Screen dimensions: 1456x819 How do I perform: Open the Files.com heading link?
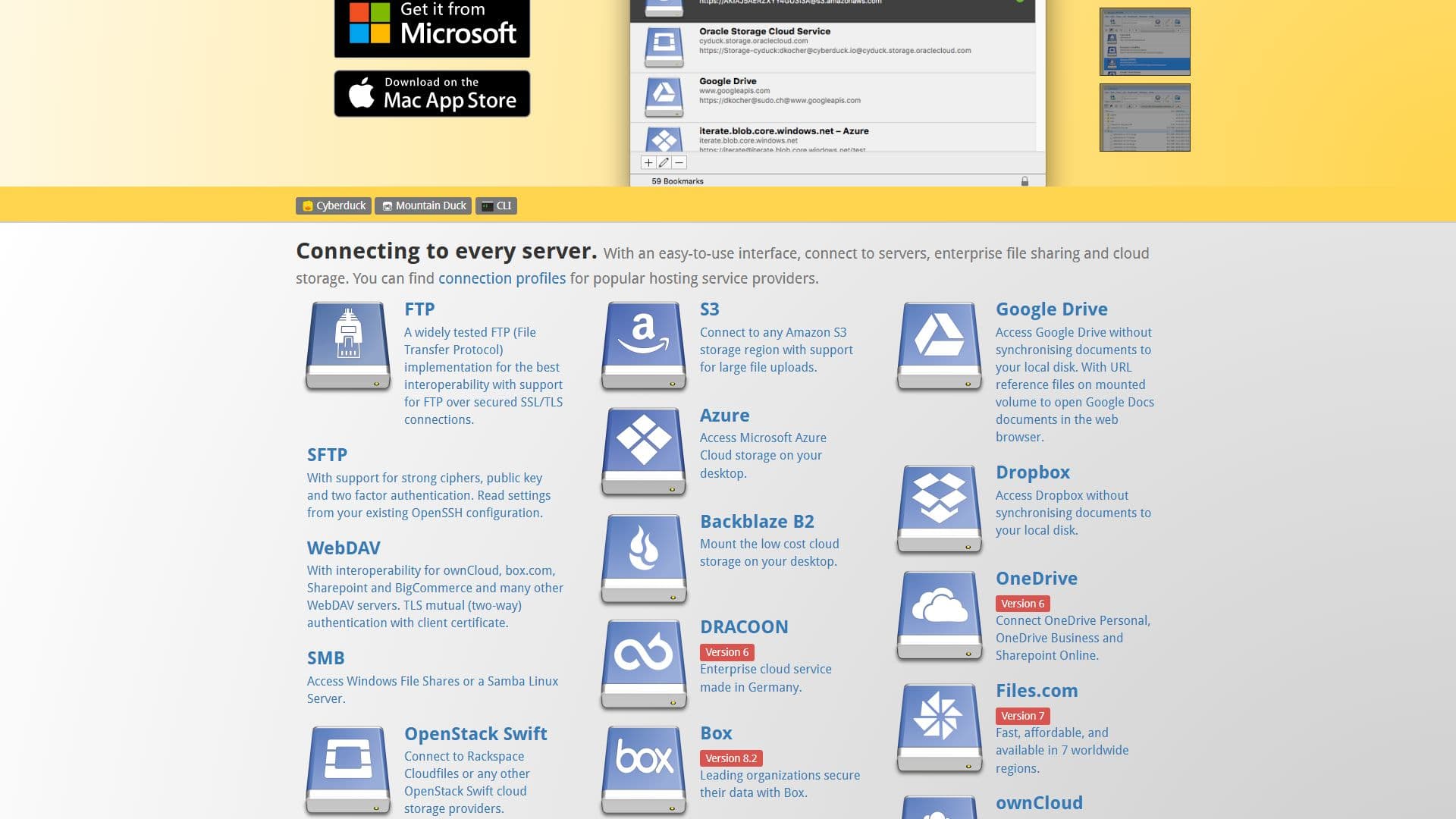tap(1037, 691)
